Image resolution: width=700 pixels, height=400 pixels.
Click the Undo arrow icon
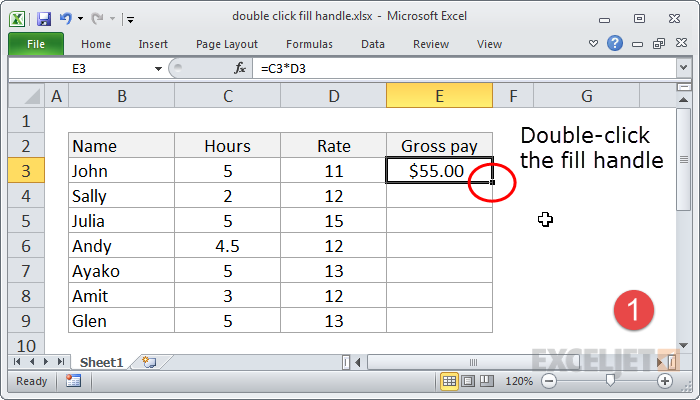point(66,18)
